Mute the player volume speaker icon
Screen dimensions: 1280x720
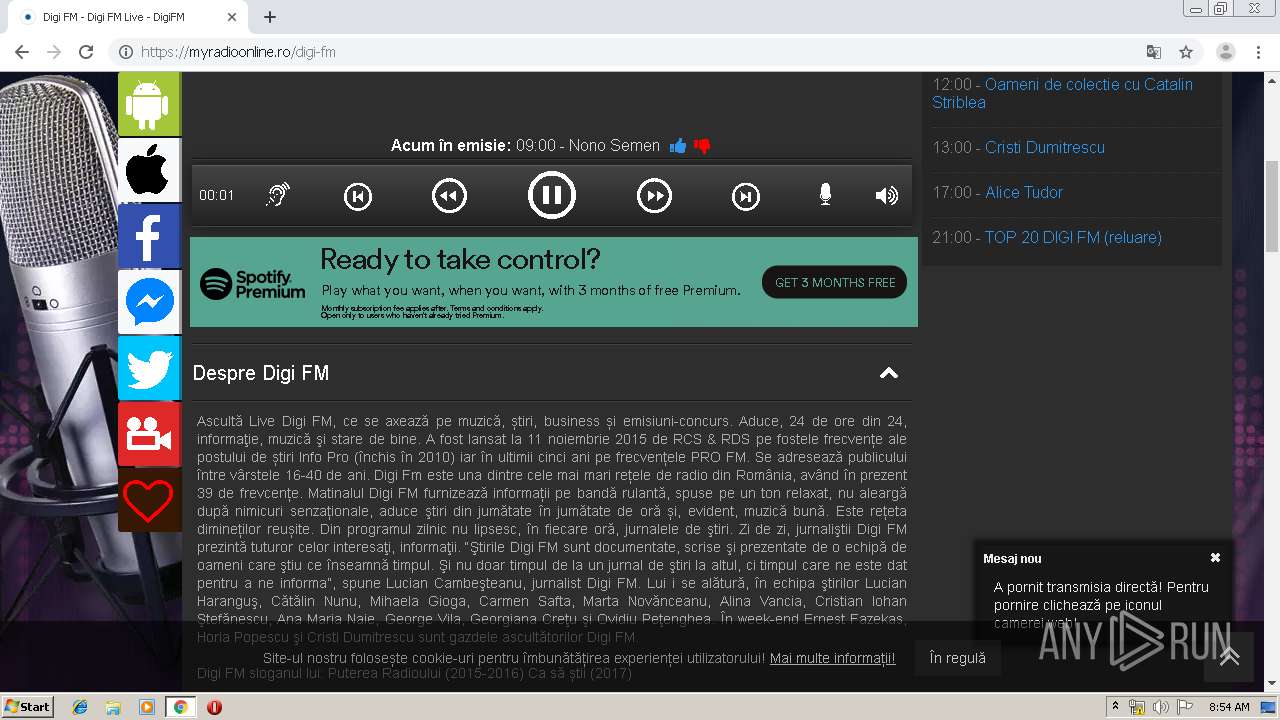pyautogui.click(x=887, y=195)
